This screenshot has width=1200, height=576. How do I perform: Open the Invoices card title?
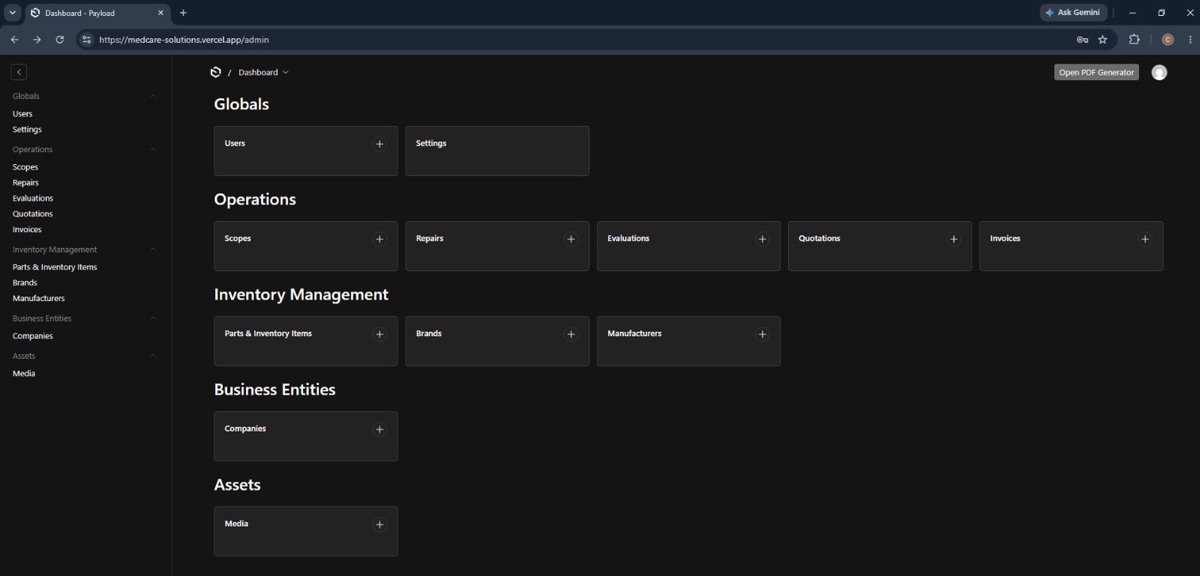[1005, 239]
